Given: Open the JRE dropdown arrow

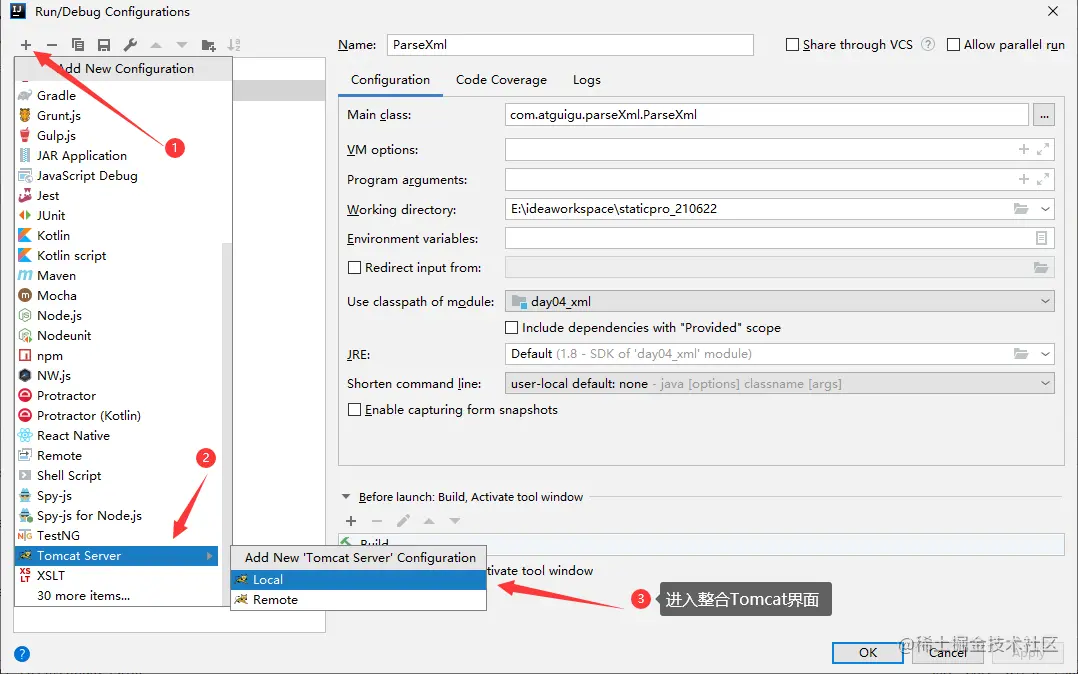Looking at the screenshot, I should click(1045, 354).
